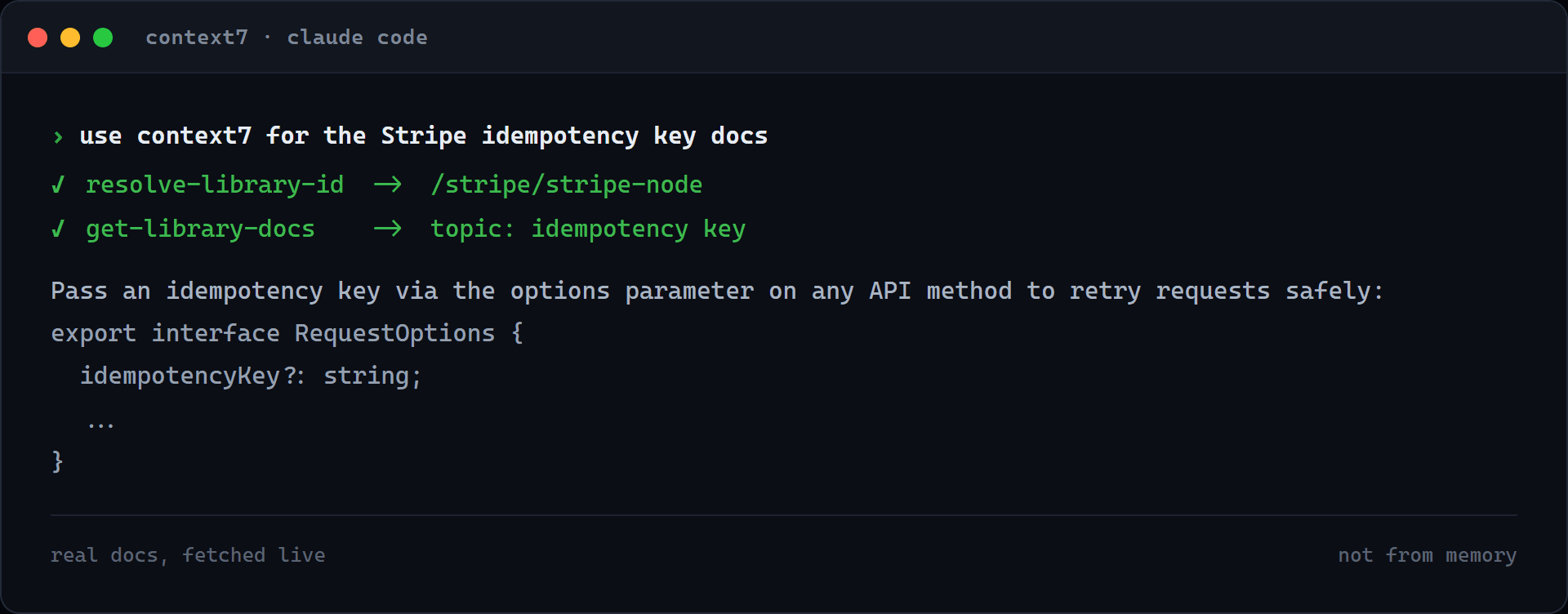Viewport: 1568px width, 614px height.
Task: Click the 'get-library-docs' tool name
Action: (x=200, y=229)
